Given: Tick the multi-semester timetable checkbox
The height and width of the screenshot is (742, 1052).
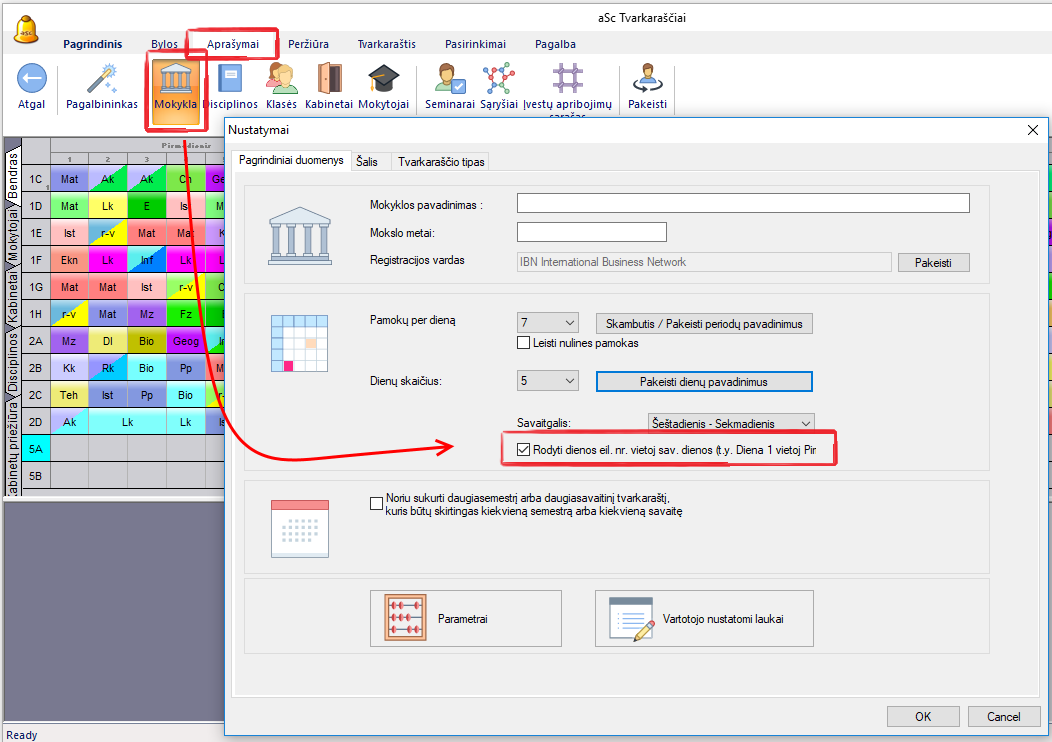Looking at the screenshot, I should click(x=377, y=503).
